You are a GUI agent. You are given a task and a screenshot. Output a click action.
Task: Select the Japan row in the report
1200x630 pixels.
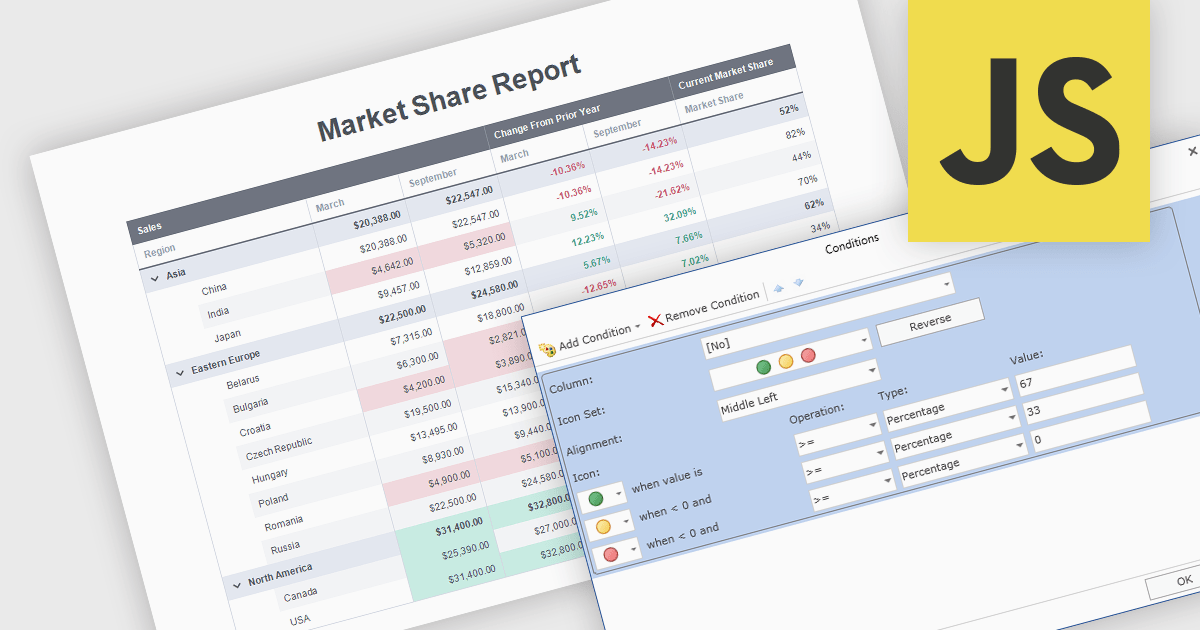click(x=227, y=335)
